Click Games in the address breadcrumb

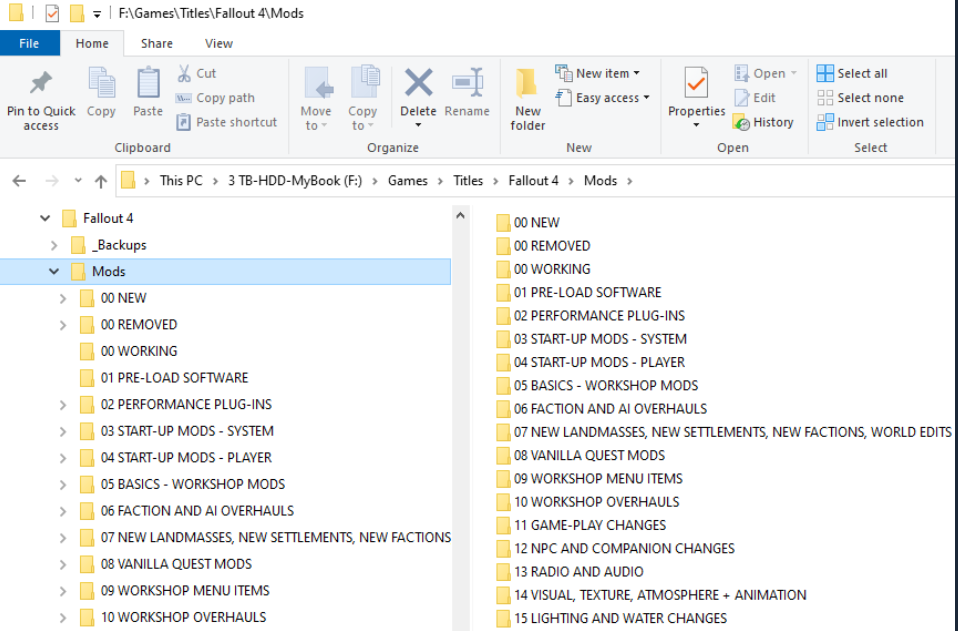[x=407, y=181]
